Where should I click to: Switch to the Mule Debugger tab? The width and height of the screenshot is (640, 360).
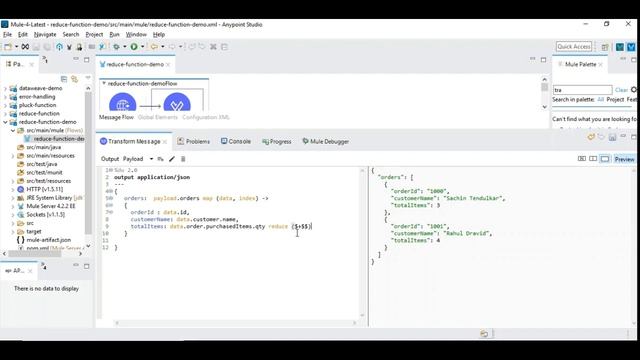tap(326, 142)
